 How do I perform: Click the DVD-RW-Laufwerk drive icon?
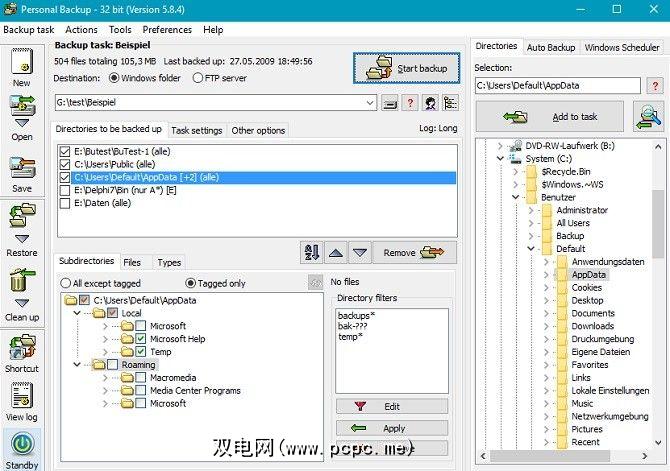tap(515, 146)
